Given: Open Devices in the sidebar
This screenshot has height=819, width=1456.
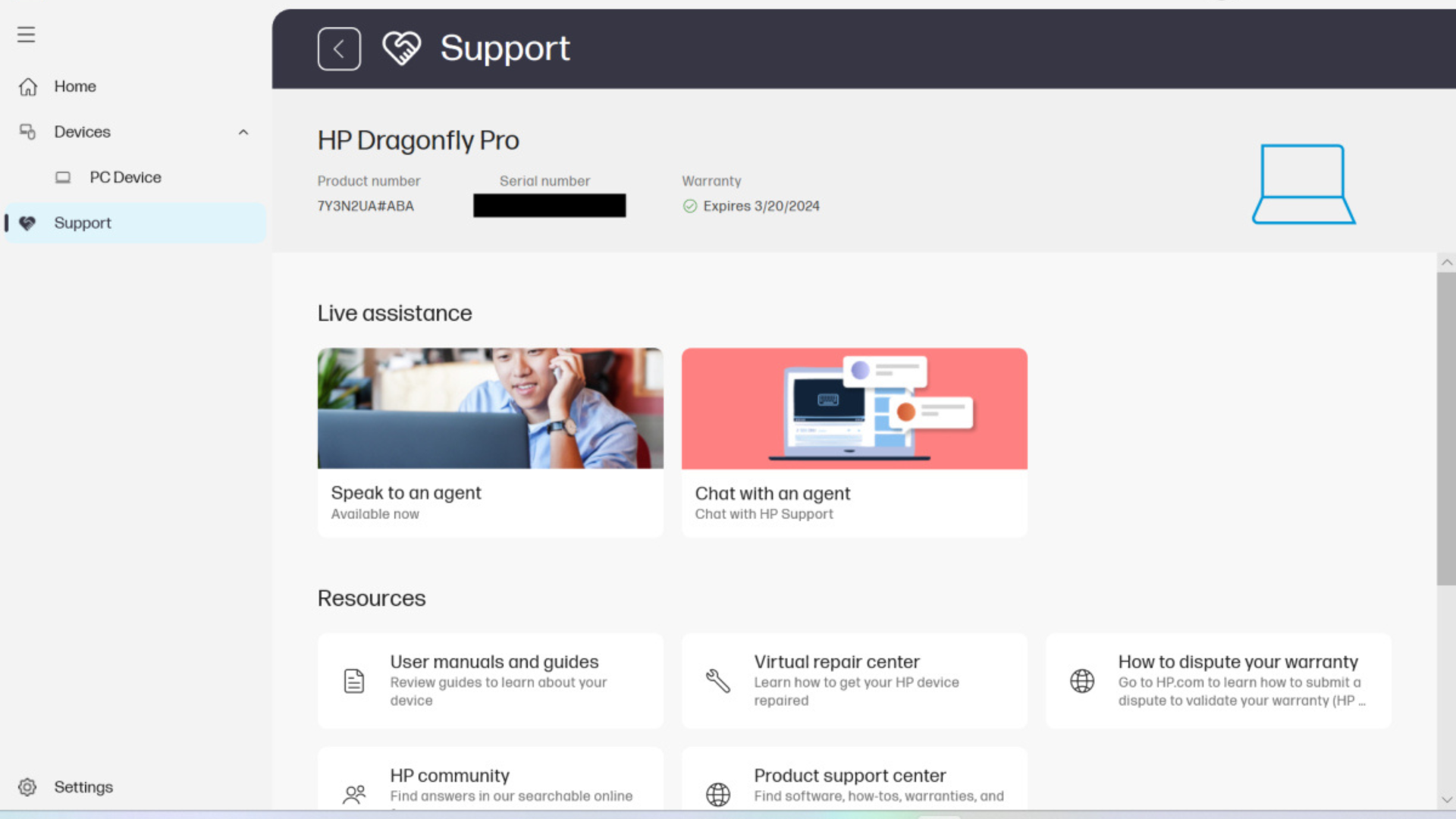Looking at the screenshot, I should point(83,132).
